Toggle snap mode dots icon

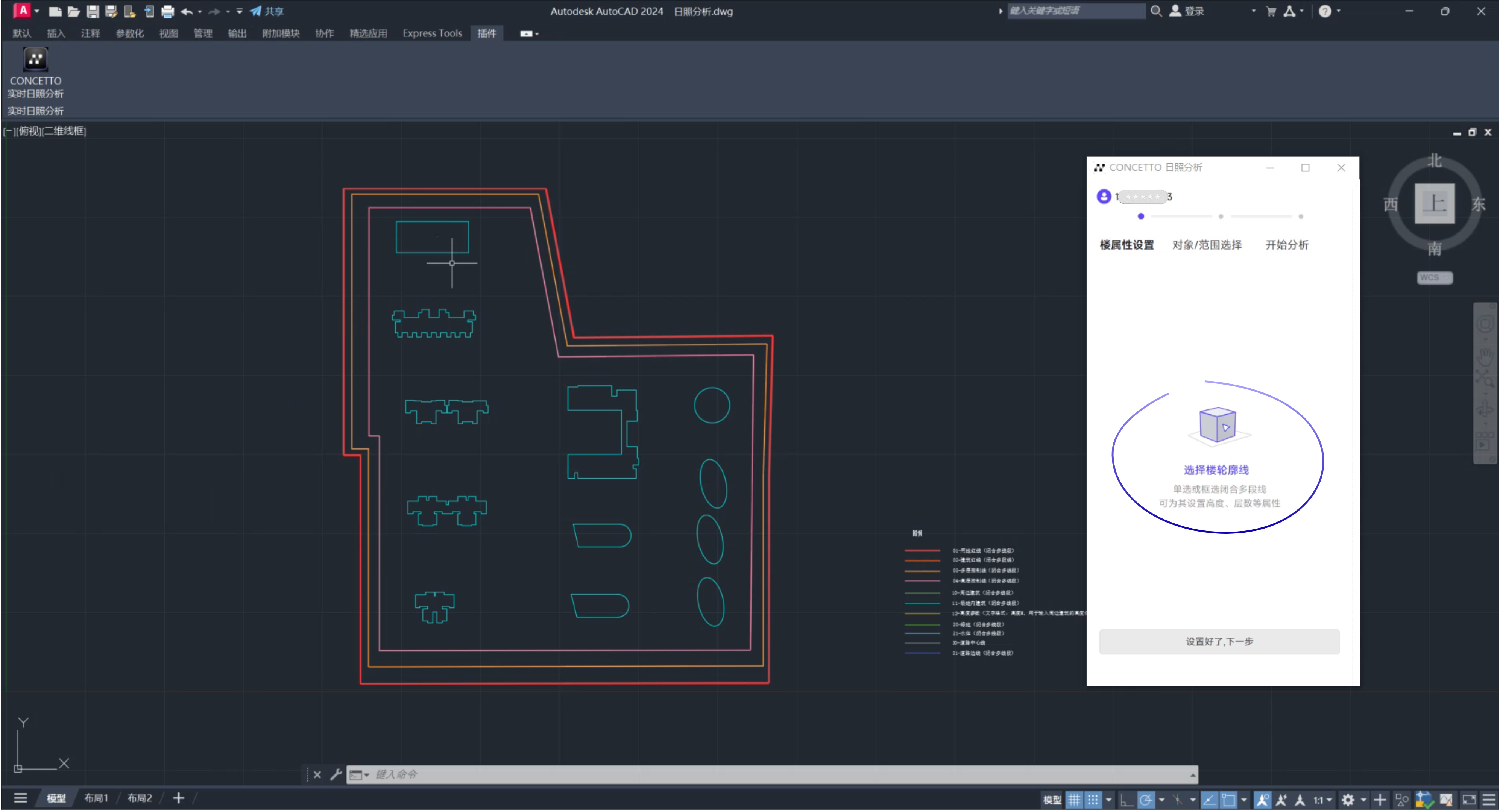click(x=1093, y=800)
